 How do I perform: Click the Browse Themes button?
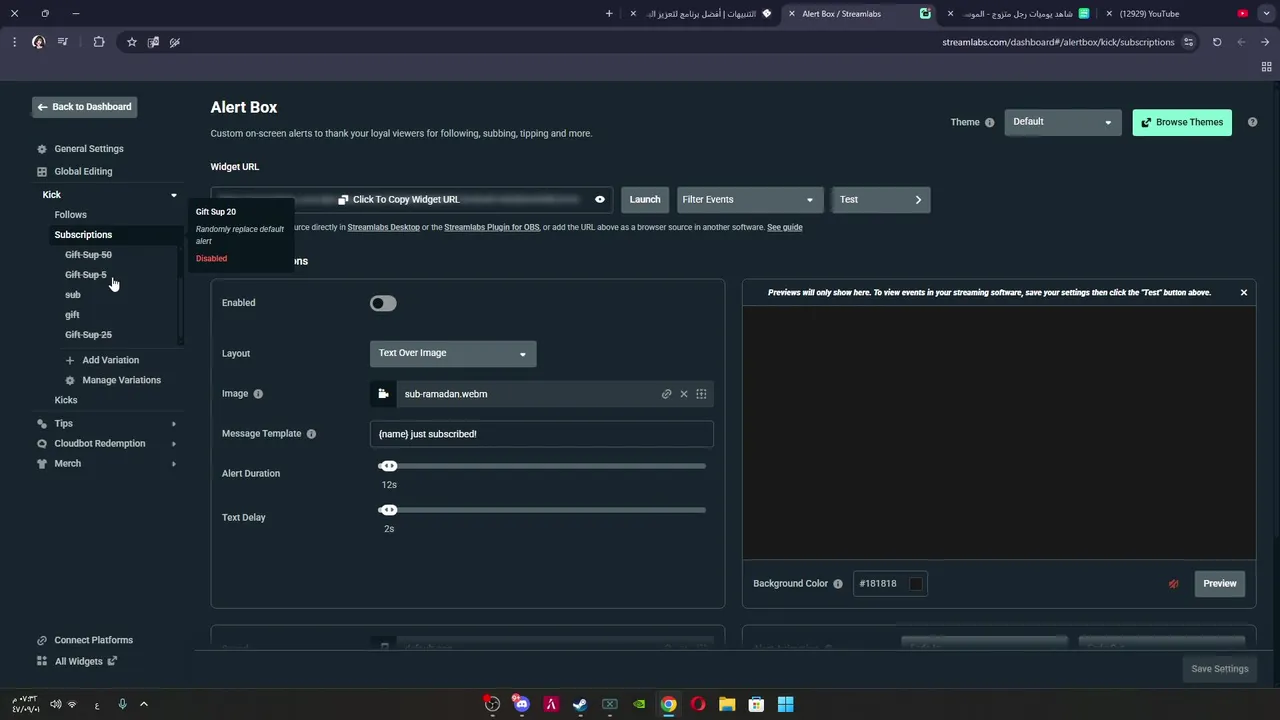1182,122
